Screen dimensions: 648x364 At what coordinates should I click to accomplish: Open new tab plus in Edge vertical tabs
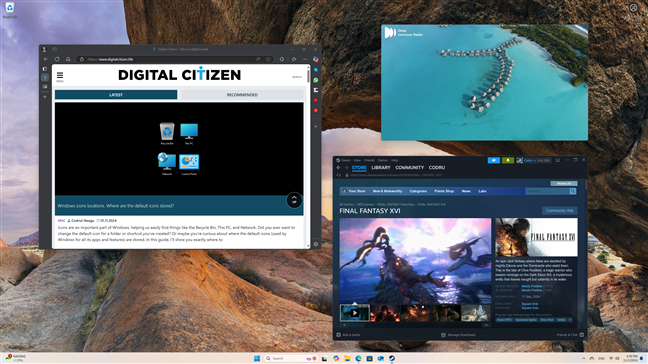pos(45,97)
